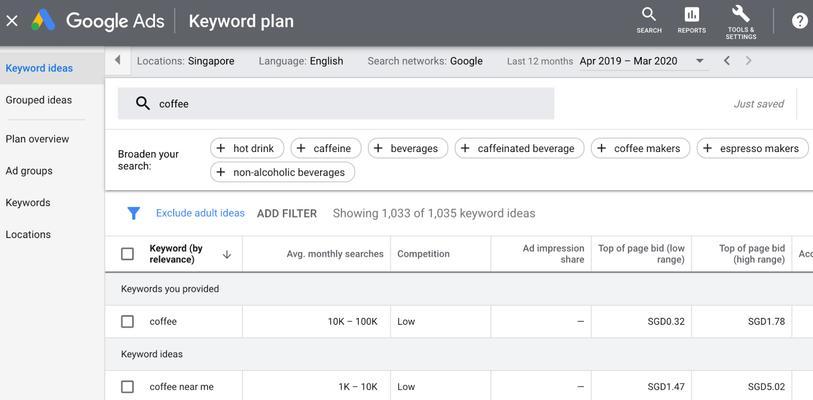The width and height of the screenshot is (813, 400).
Task: Click Exclude adult ideas link
Action: click(x=200, y=213)
